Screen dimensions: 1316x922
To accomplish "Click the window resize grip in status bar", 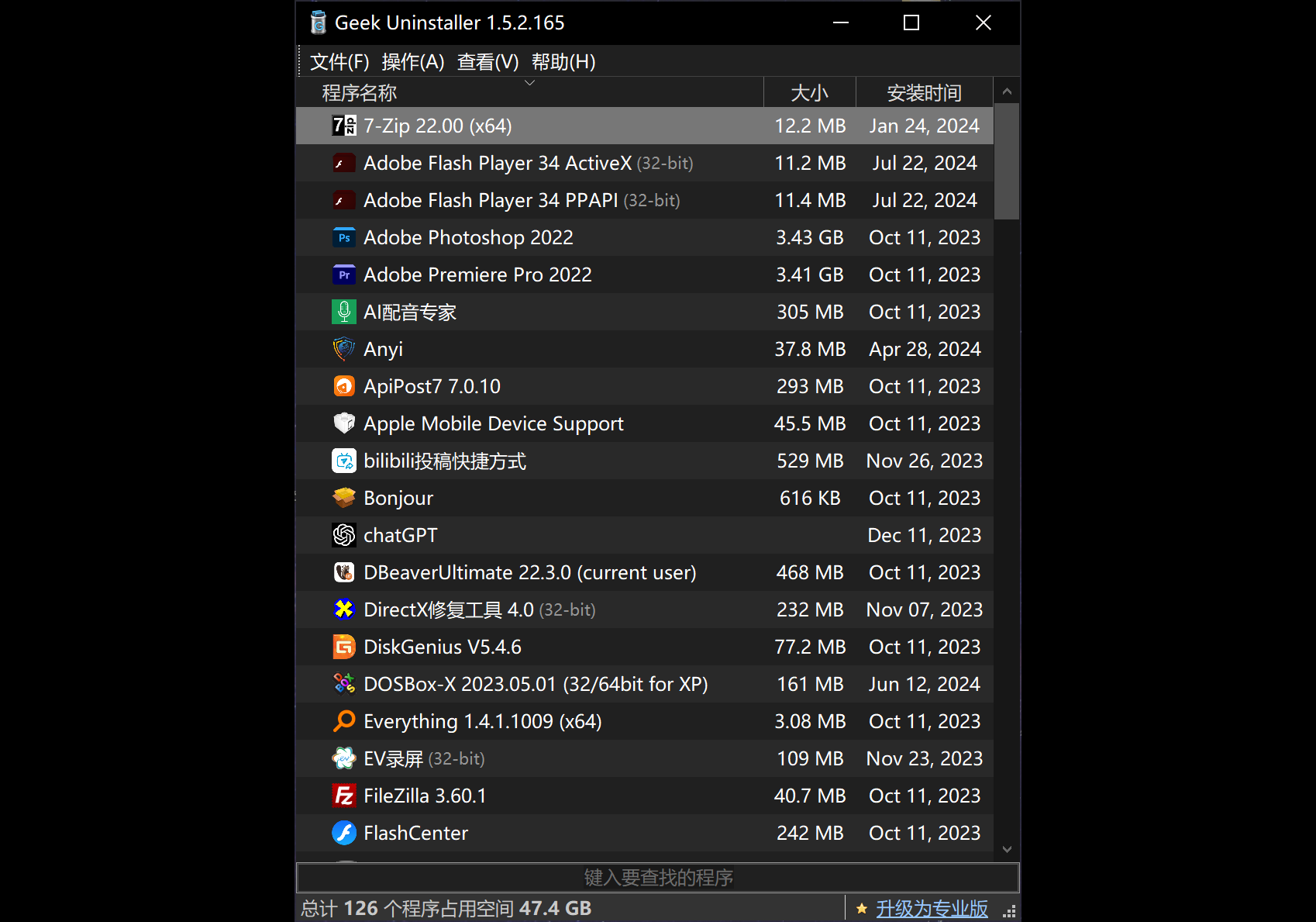I will [x=1009, y=911].
